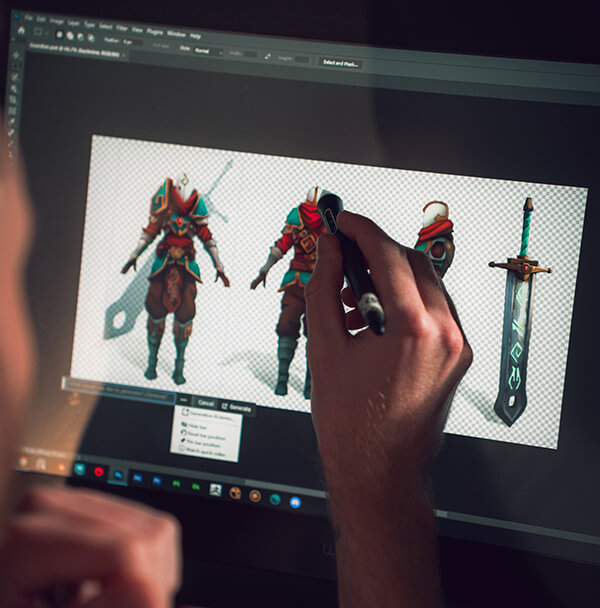Choose the first Generative AI terms popup entry
This screenshot has width=600, height=608.
[208, 416]
